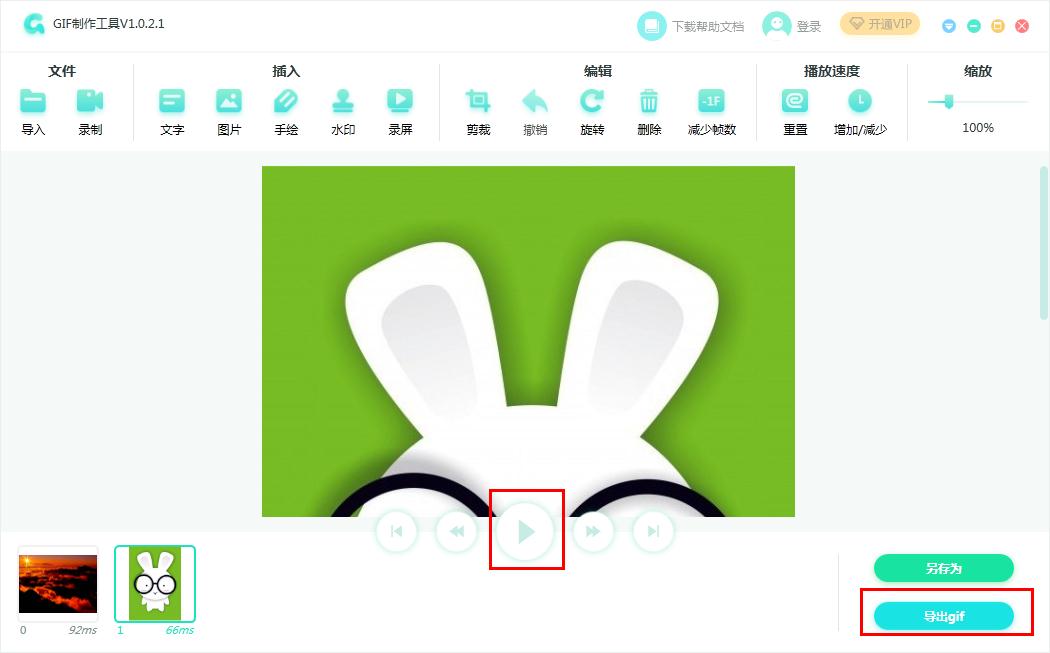This screenshot has height=653, width=1050.
Task: Select the 剪裁 crop icon
Action: pos(478,107)
